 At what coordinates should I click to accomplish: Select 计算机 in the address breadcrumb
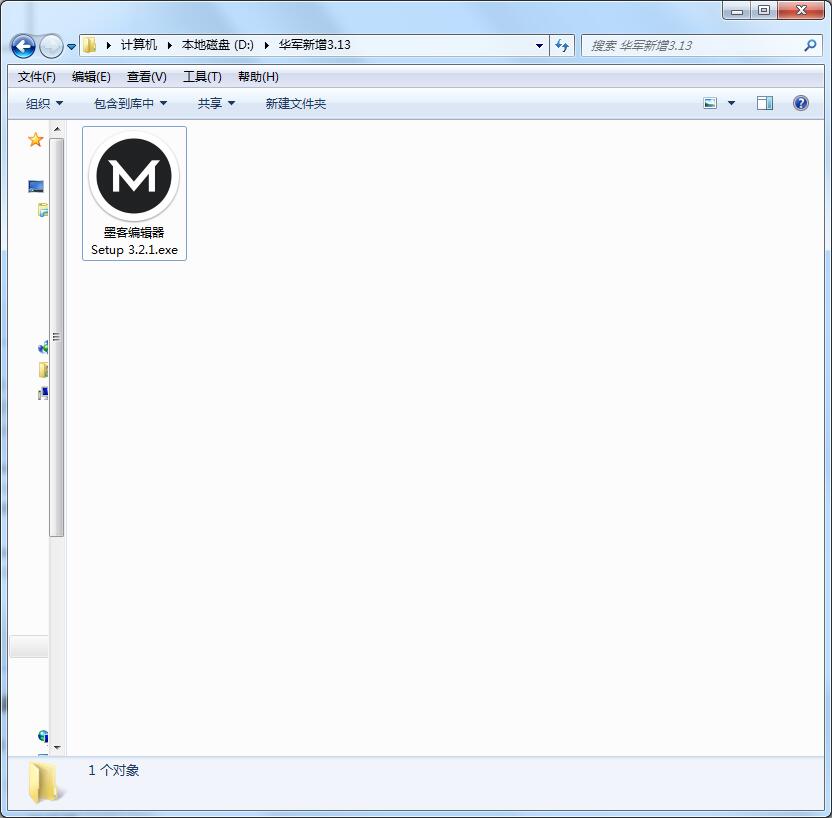[138, 45]
